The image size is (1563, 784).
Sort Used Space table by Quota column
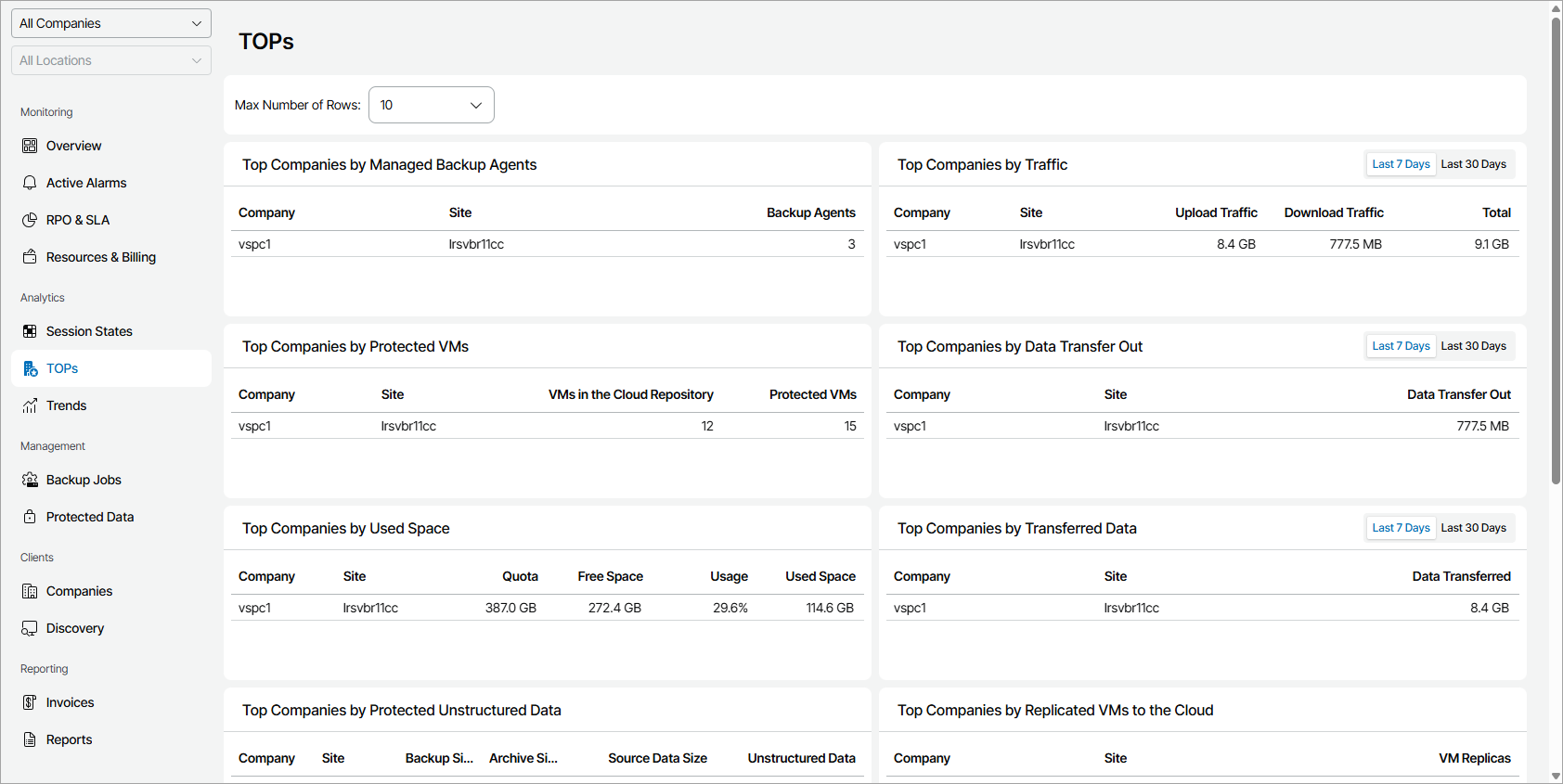click(520, 576)
